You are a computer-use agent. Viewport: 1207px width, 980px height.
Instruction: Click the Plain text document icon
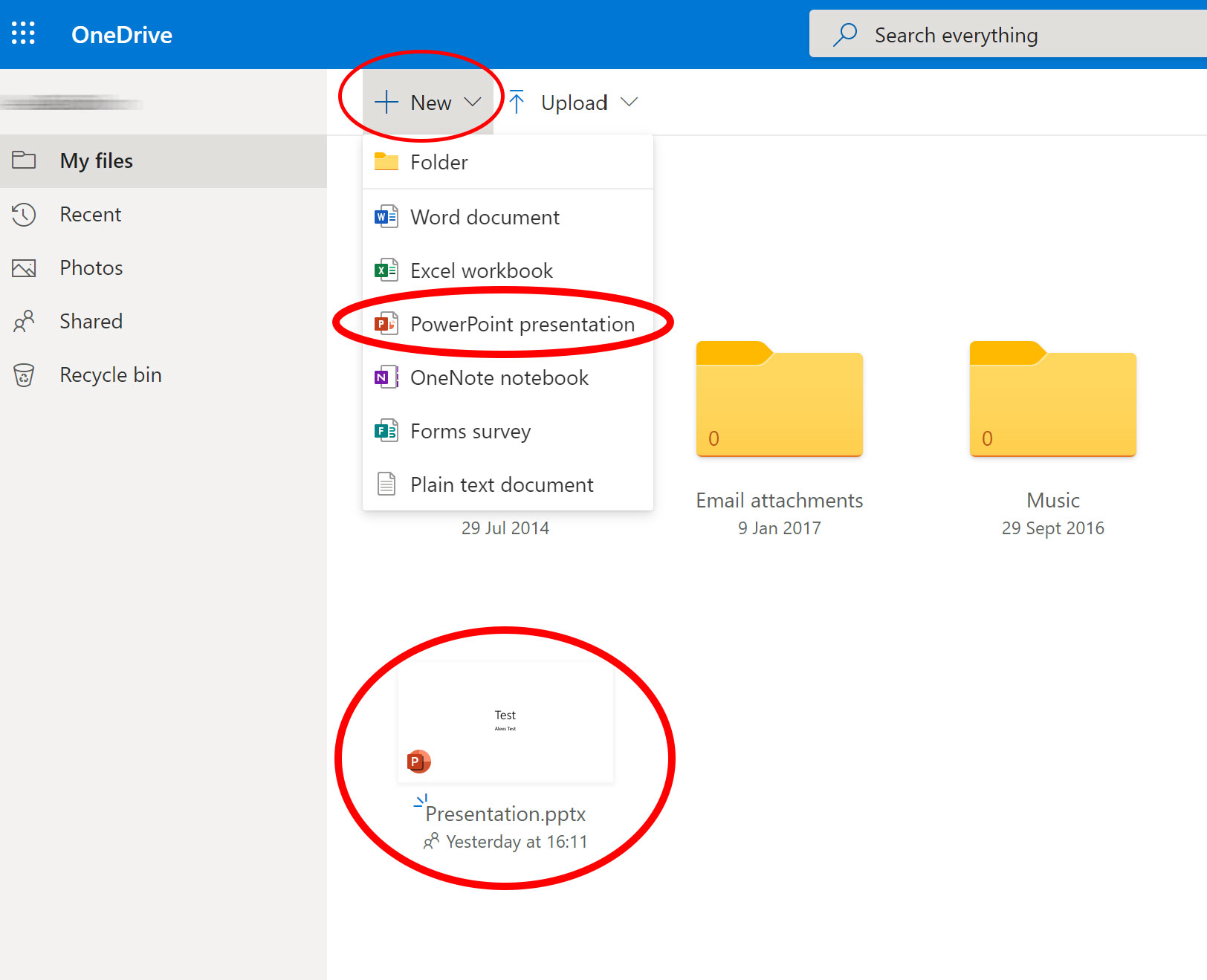point(386,484)
